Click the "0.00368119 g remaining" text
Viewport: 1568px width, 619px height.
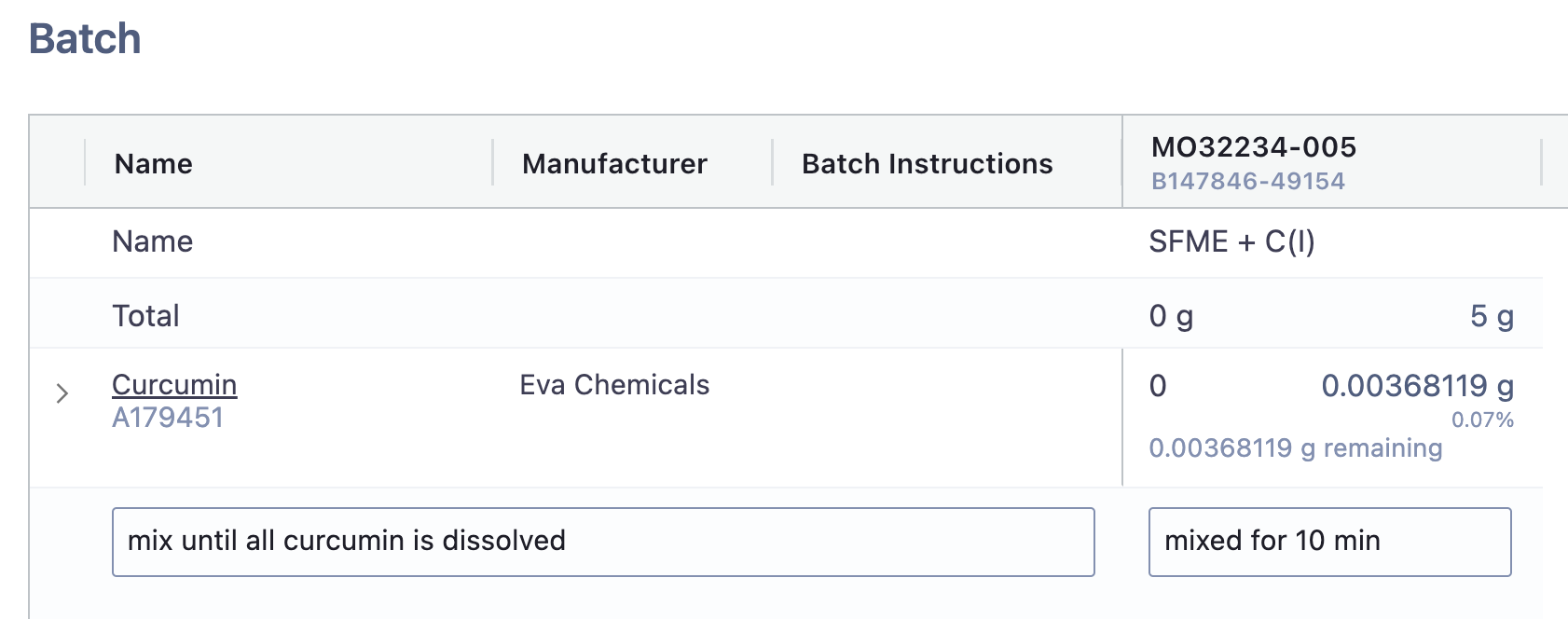point(1295,448)
